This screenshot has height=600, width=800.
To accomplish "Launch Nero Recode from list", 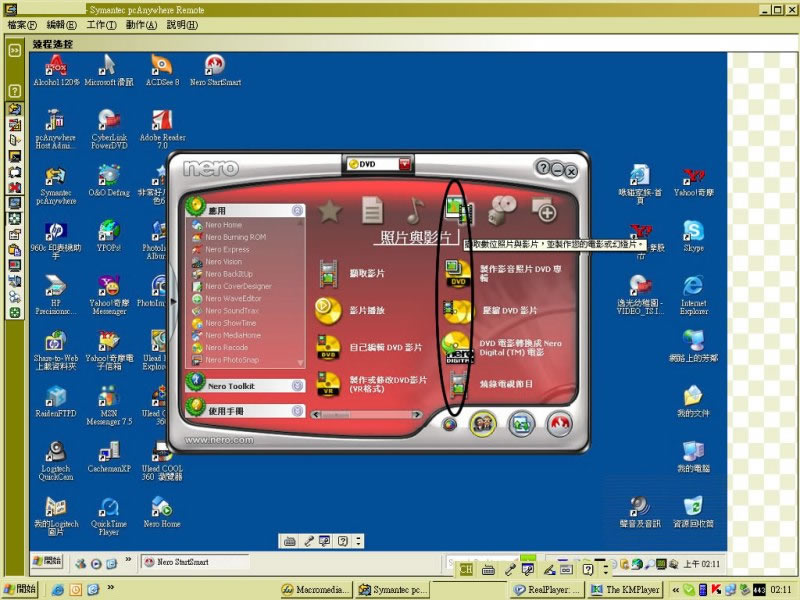I will pos(226,347).
